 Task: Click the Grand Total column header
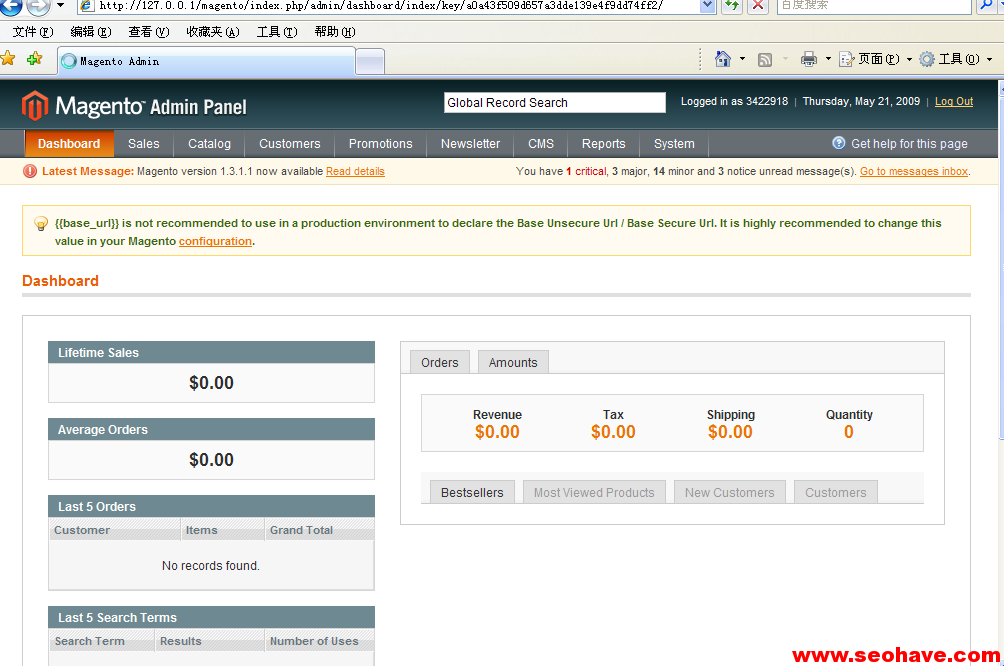[x=320, y=530]
